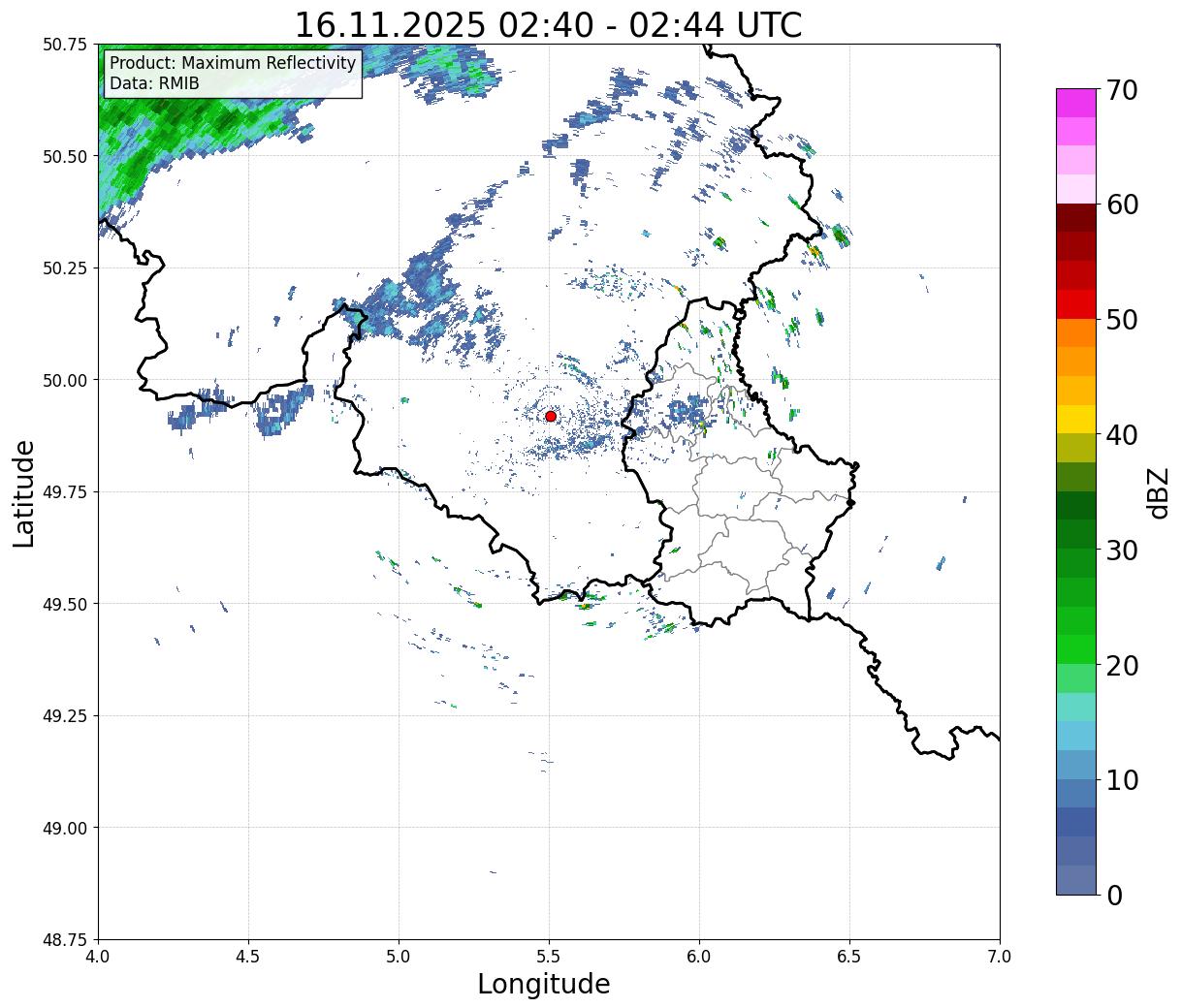Click the 'Data: RMIB' text
Viewport: 1182px width, 1008px height.
click(x=154, y=83)
